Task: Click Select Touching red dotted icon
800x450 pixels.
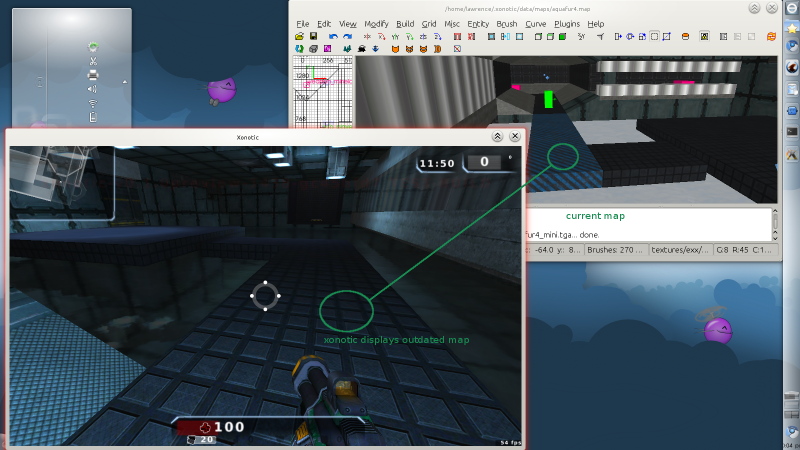Action: [x=471, y=37]
